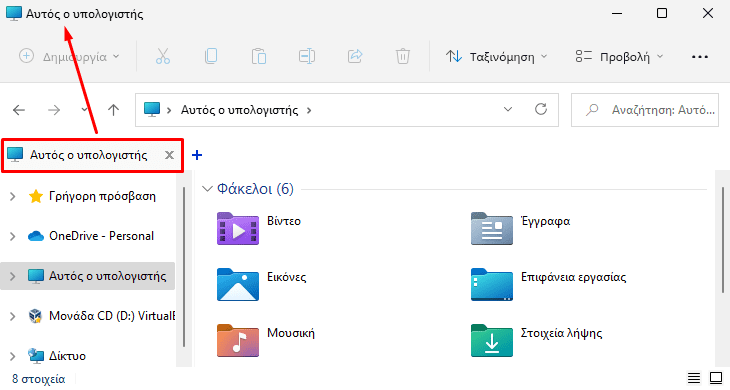Click content pane vertical scrollbar

coord(723,240)
